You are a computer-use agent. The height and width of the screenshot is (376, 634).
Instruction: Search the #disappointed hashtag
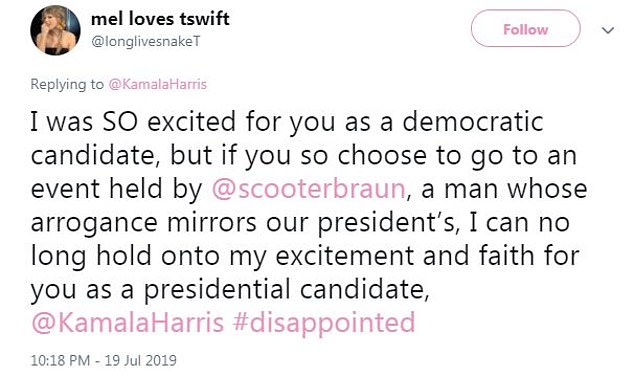(324, 323)
